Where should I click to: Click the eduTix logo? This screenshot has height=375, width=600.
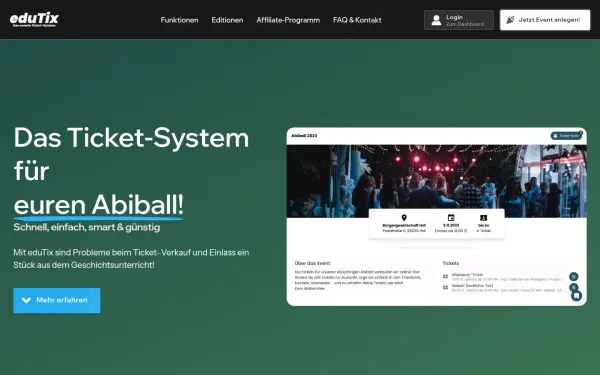pyautogui.click(x=34, y=20)
